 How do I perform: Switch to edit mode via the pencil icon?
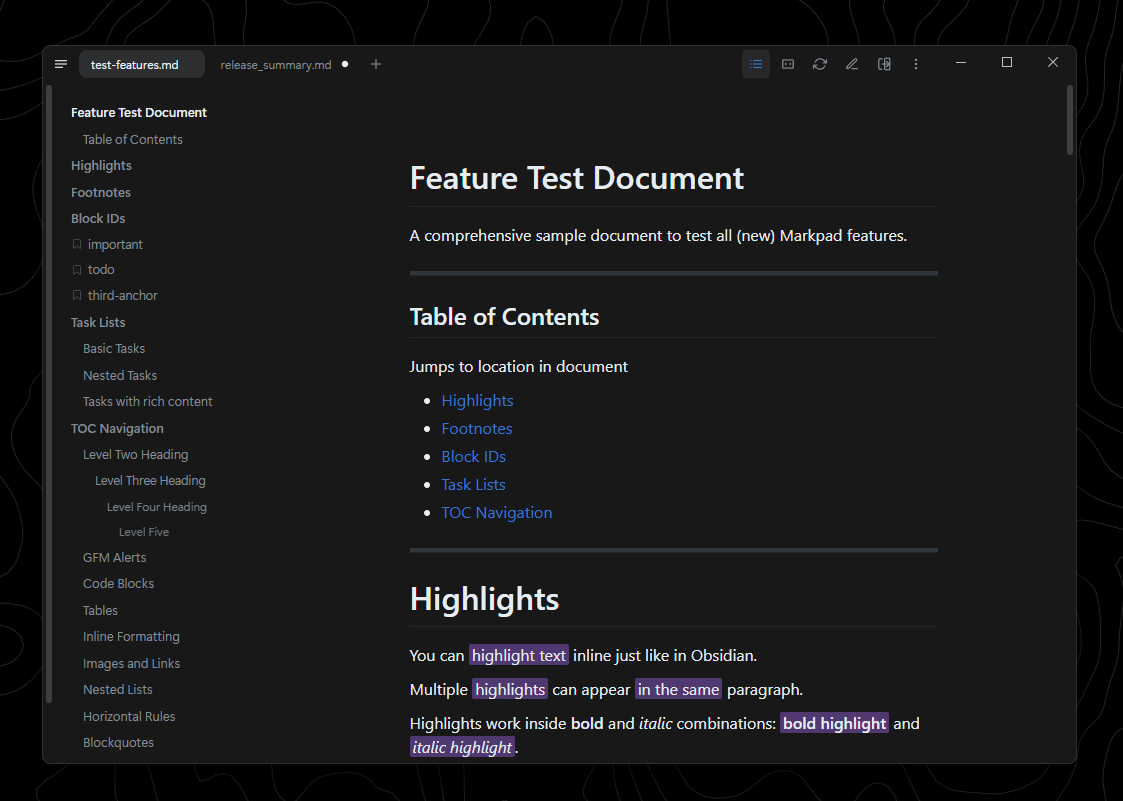851,63
